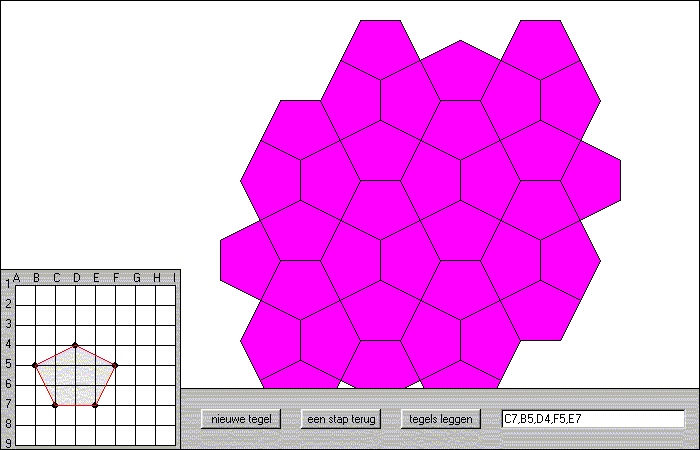The image size is (700, 450).
Task: Click row label 2 on the grid
Action: [x=8, y=304]
